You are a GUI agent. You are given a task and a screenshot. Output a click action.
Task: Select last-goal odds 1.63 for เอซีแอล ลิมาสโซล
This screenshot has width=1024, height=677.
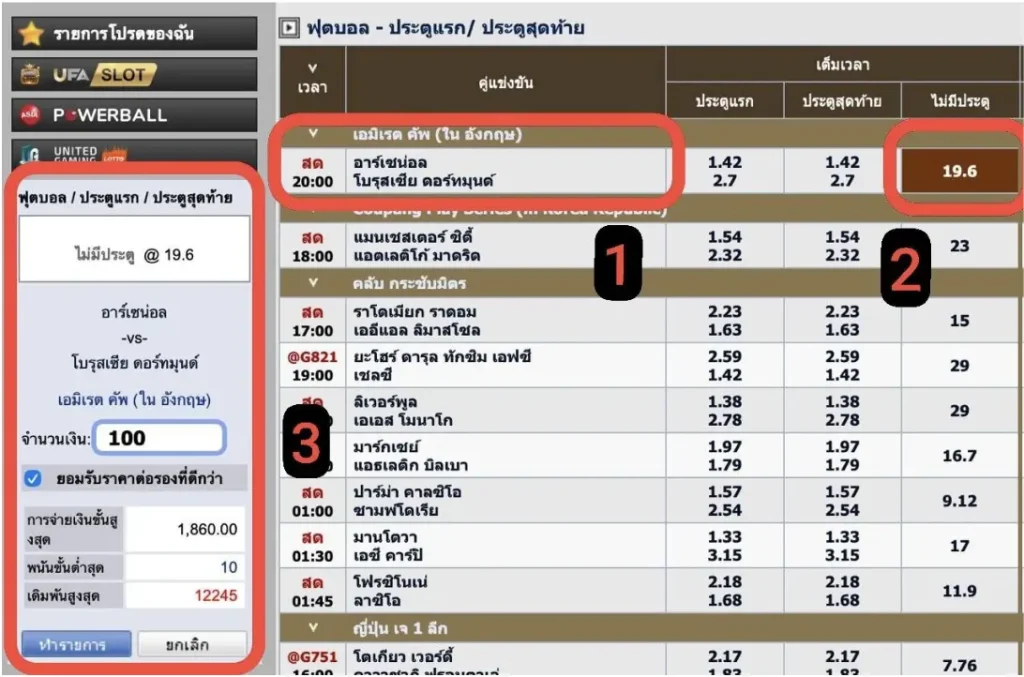[x=842, y=330]
